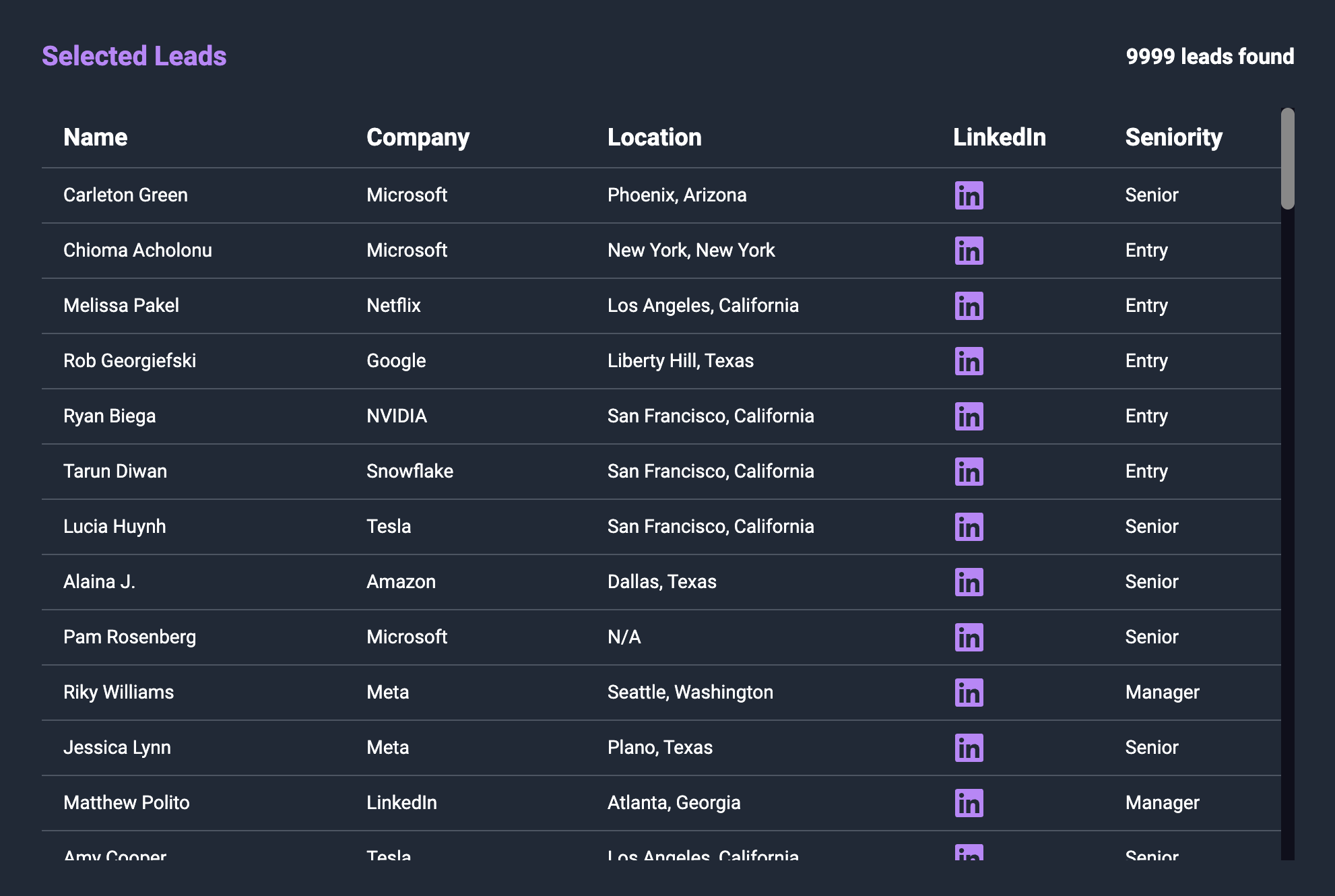
Task: Select the name Carleton Green
Action: [125, 195]
